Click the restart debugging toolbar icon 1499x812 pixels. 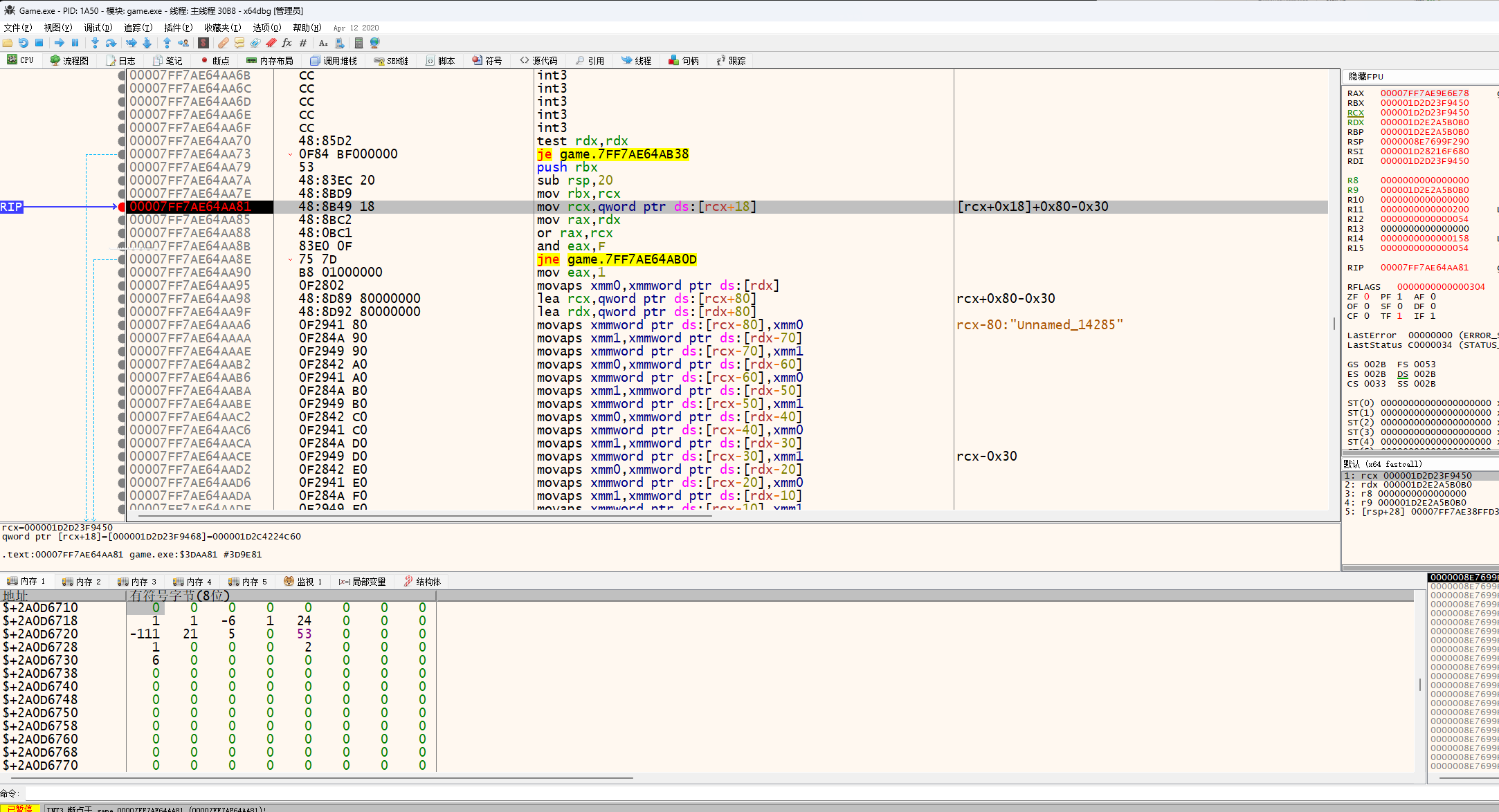pyautogui.click(x=24, y=43)
